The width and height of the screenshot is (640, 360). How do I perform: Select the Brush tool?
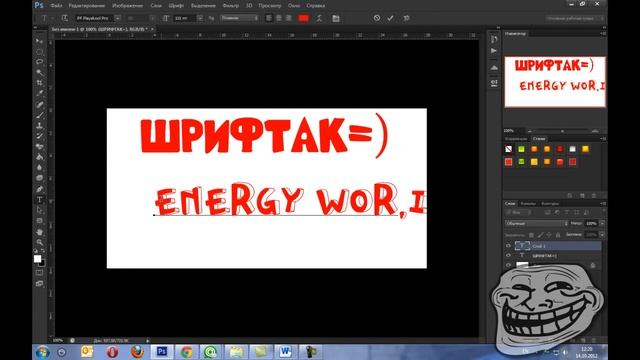click(x=39, y=115)
